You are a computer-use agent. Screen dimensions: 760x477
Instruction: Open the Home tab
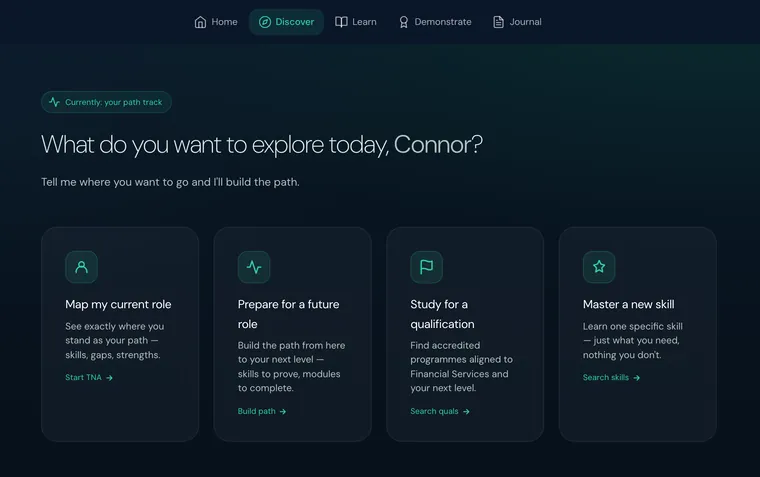[216, 22]
